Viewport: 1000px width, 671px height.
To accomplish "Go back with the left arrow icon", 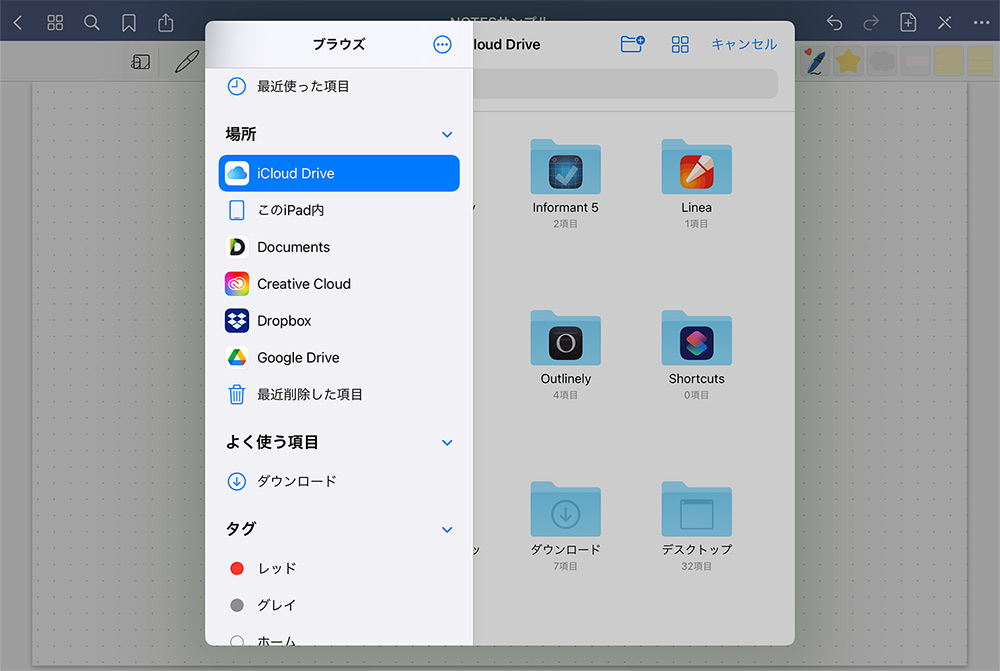I will pyautogui.click(x=18, y=23).
